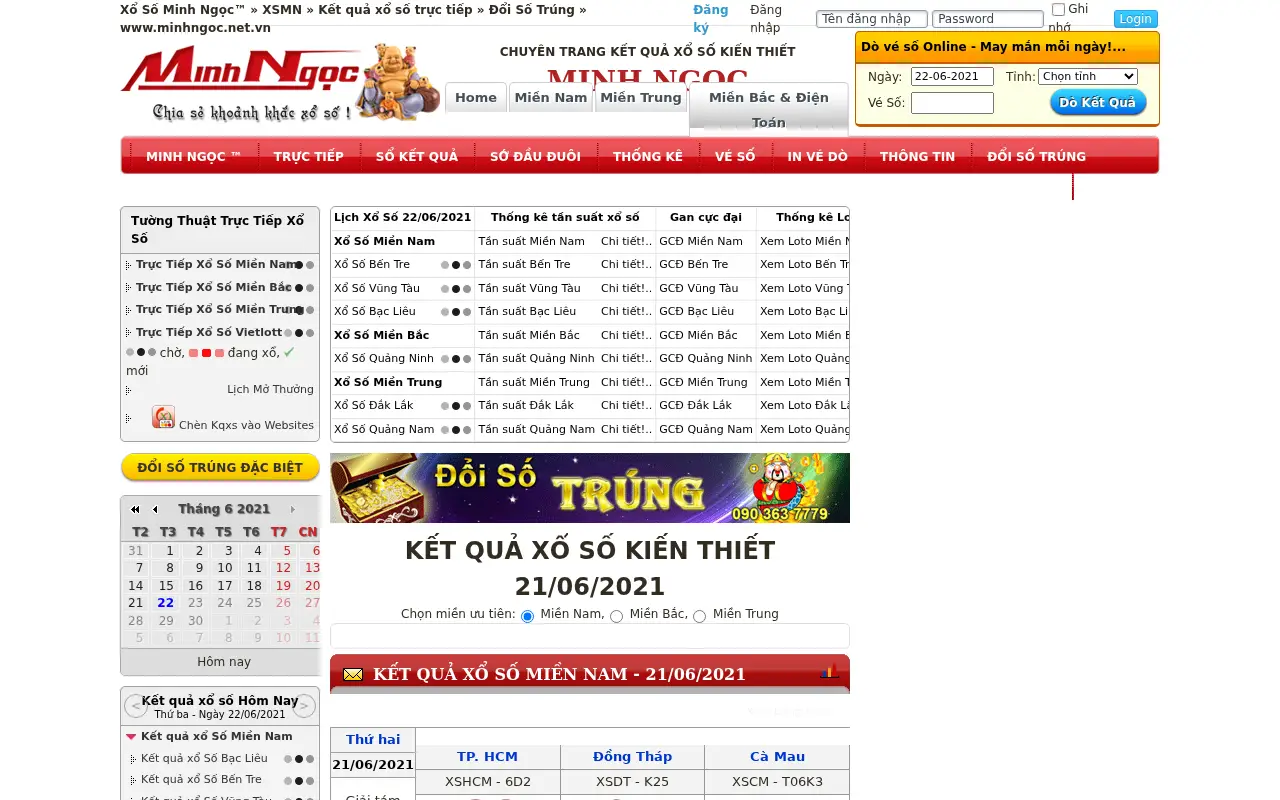Open Tần suất Bến Tre statistics
Screen dimensions: 1280x800
[x=524, y=264]
